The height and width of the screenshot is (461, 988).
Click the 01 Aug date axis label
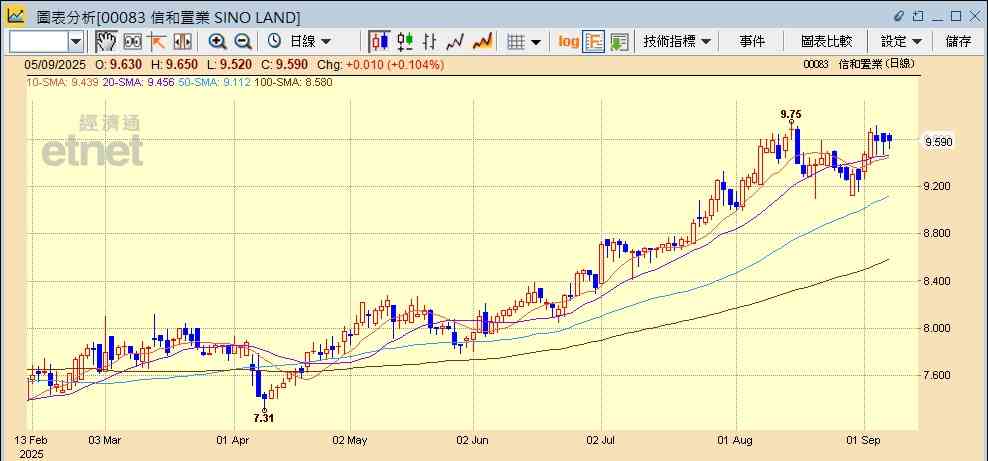click(736, 440)
